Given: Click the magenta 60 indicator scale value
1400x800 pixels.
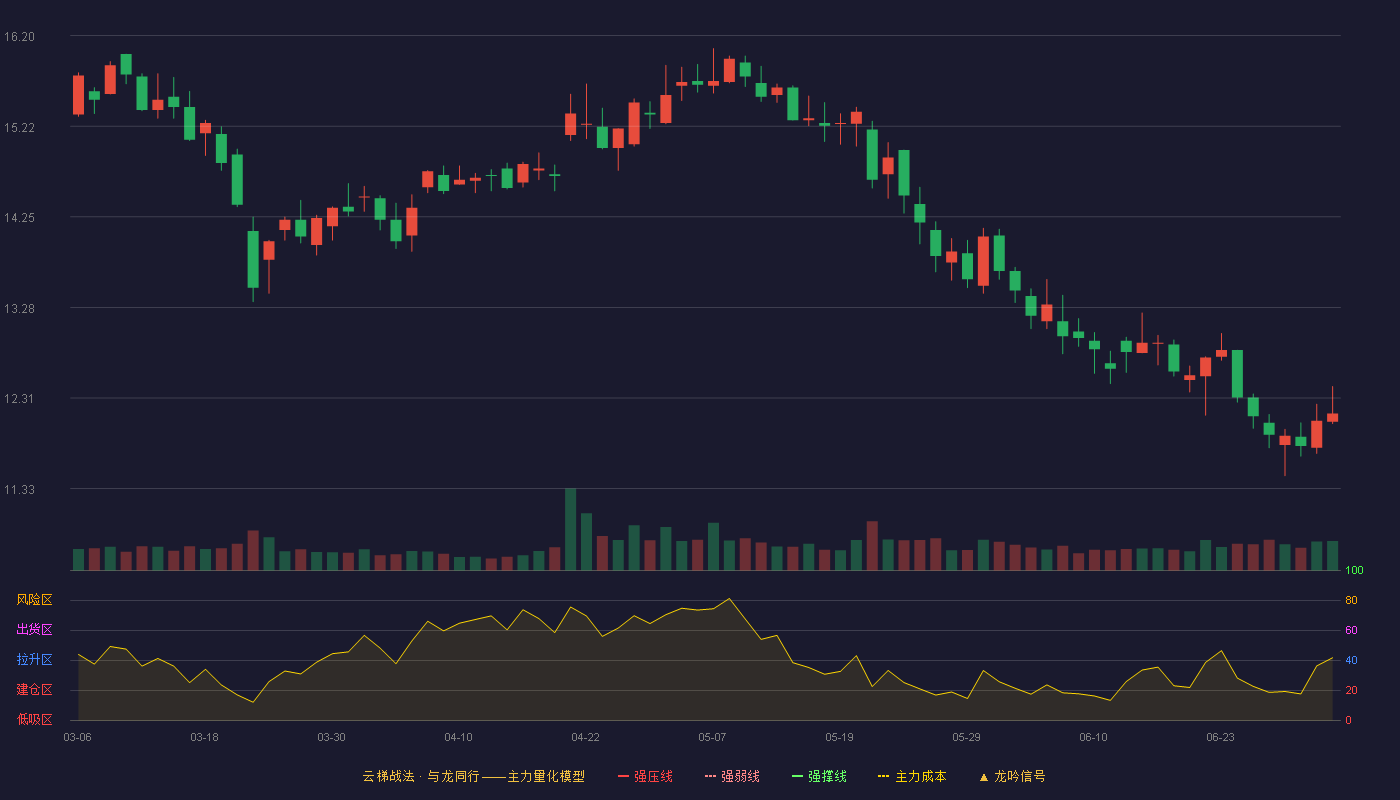Looking at the screenshot, I should coord(1351,631).
